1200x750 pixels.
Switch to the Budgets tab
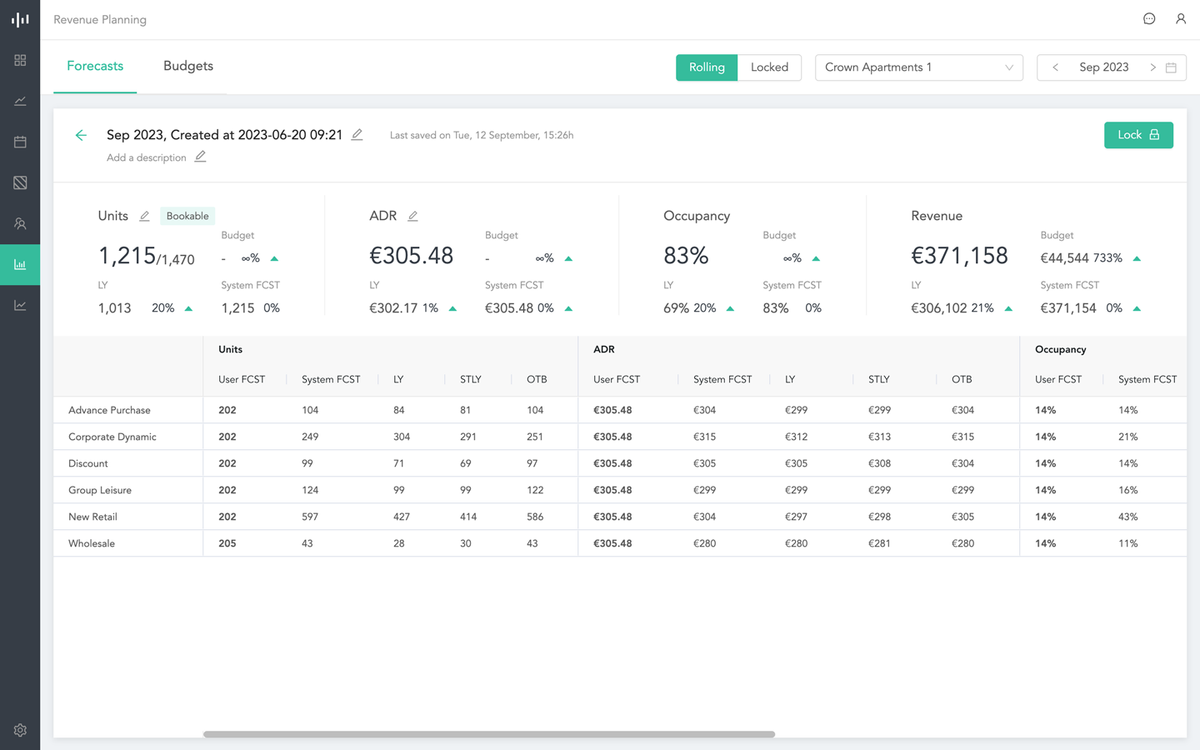[x=188, y=66]
